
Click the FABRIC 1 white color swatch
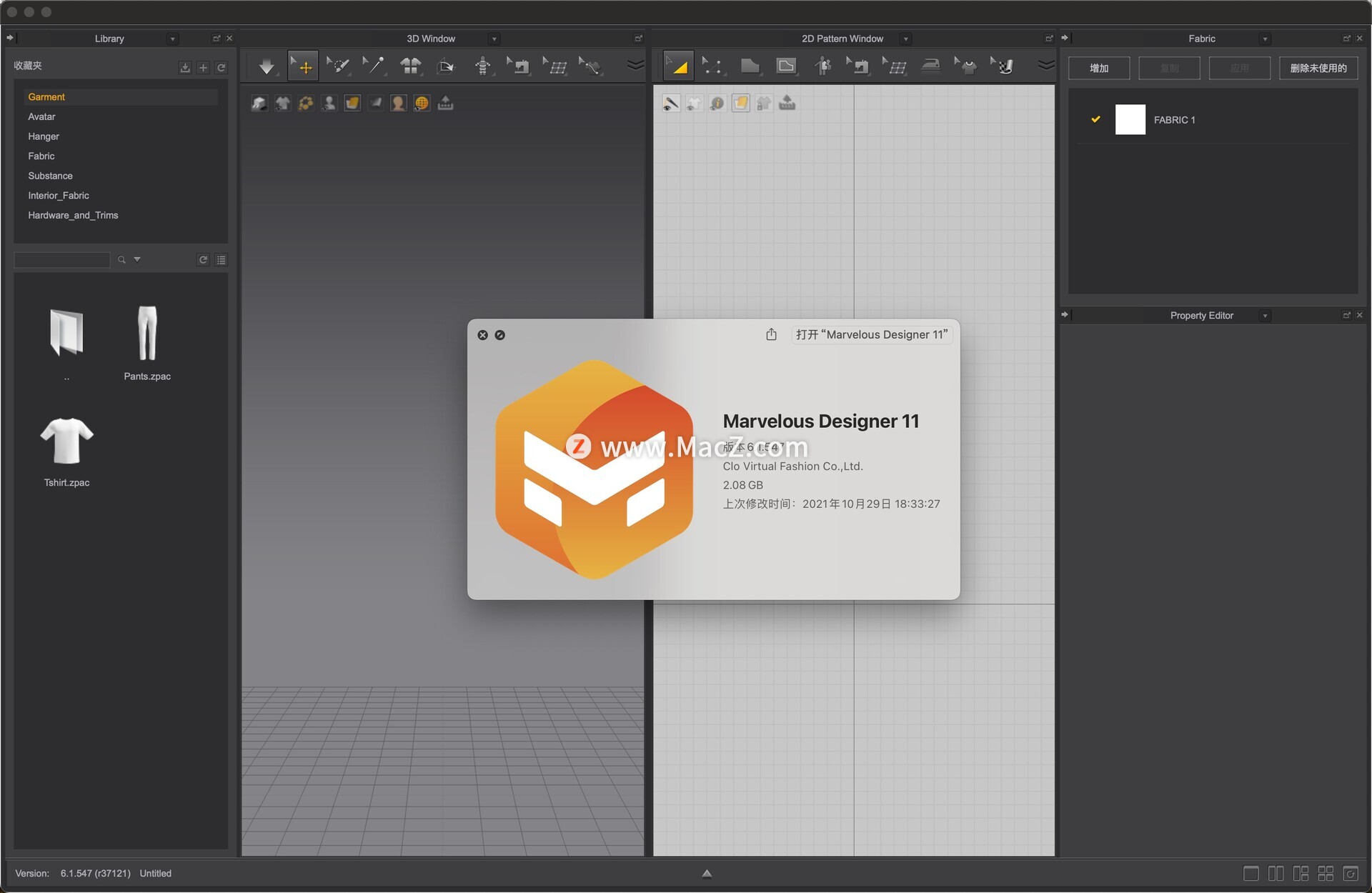click(1130, 119)
